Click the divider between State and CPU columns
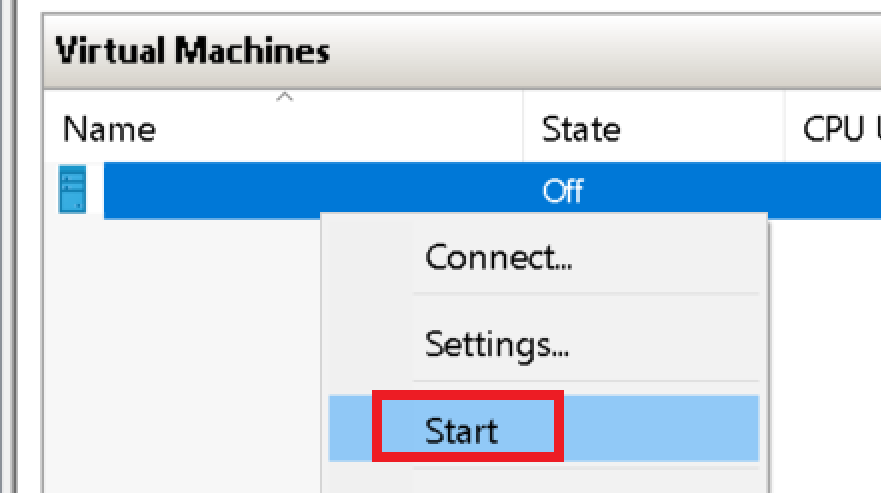Image resolution: width=881 pixels, height=493 pixels. (x=785, y=129)
